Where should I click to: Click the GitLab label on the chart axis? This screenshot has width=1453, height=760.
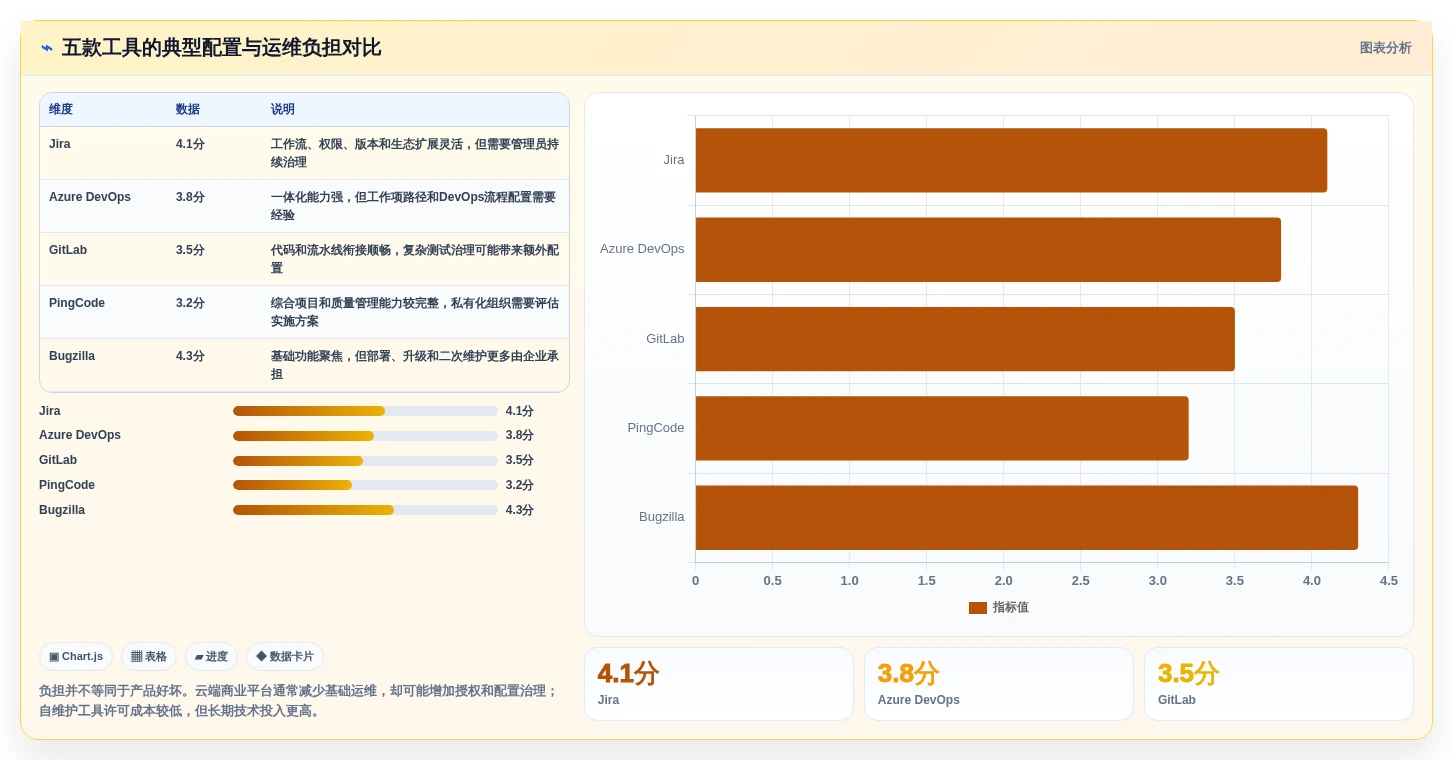tap(665, 339)
